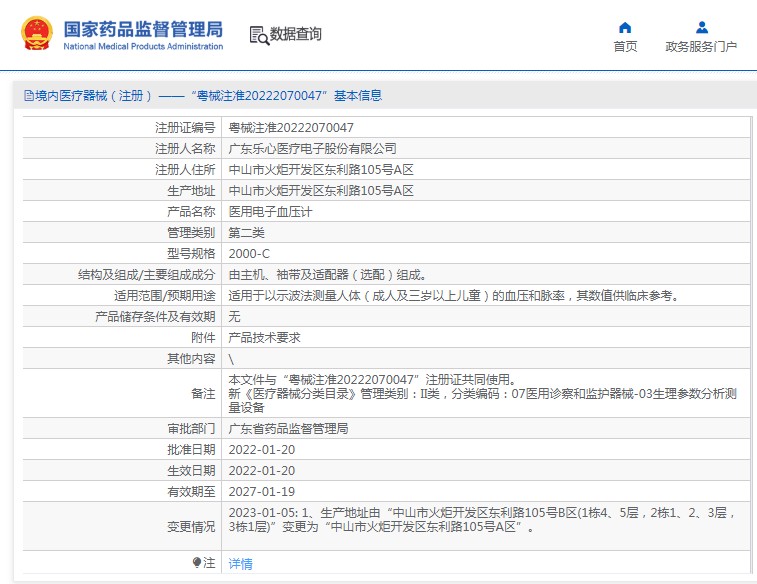The height and width of the screenshot is (584, 757).
Task: Select product name 医用电子血压计
Action: coord(270,211)
